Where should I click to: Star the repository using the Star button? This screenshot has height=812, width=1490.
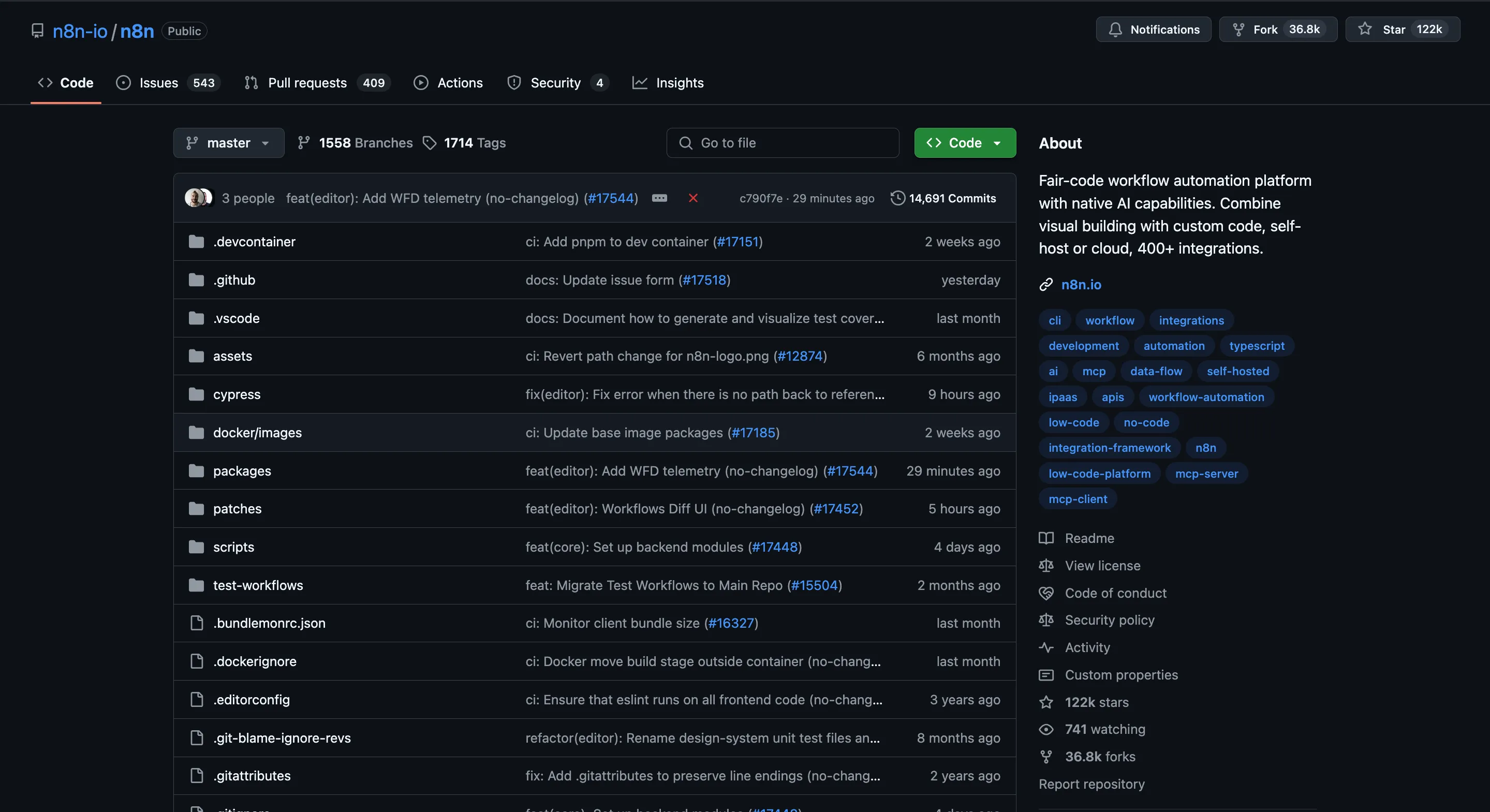click(x=1402, y=29)
